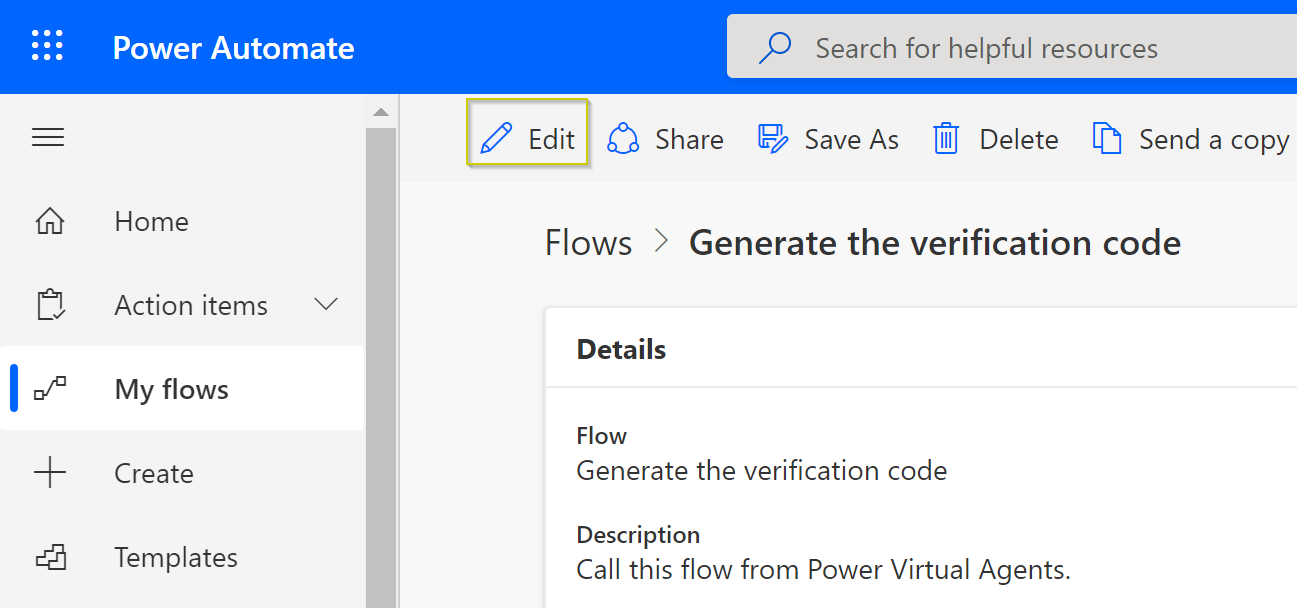Collapse the navigation hamburger menu
Screen dimensions: 1297x608
click(48, 137)
